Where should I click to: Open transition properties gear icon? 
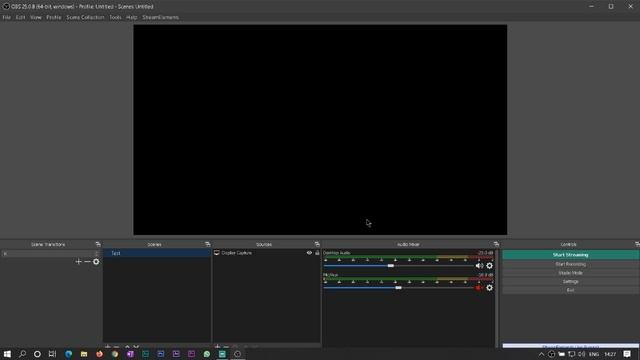point(96,262)
